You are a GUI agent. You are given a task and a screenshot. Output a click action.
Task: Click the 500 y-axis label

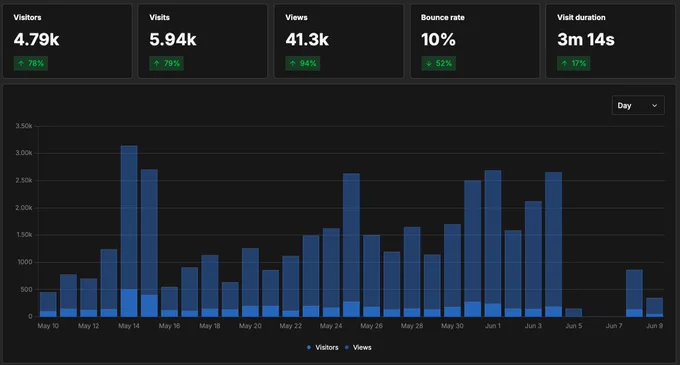click(27, 290)
